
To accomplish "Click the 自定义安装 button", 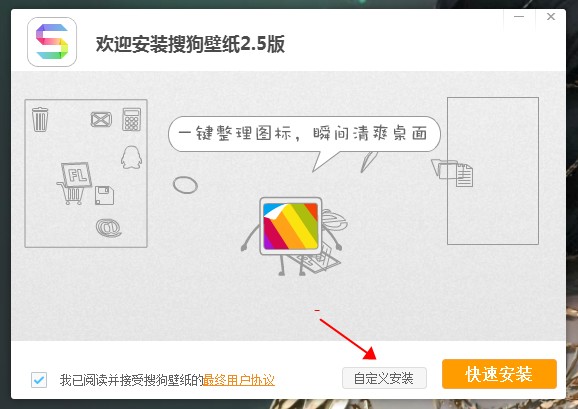I will [384, 378].
